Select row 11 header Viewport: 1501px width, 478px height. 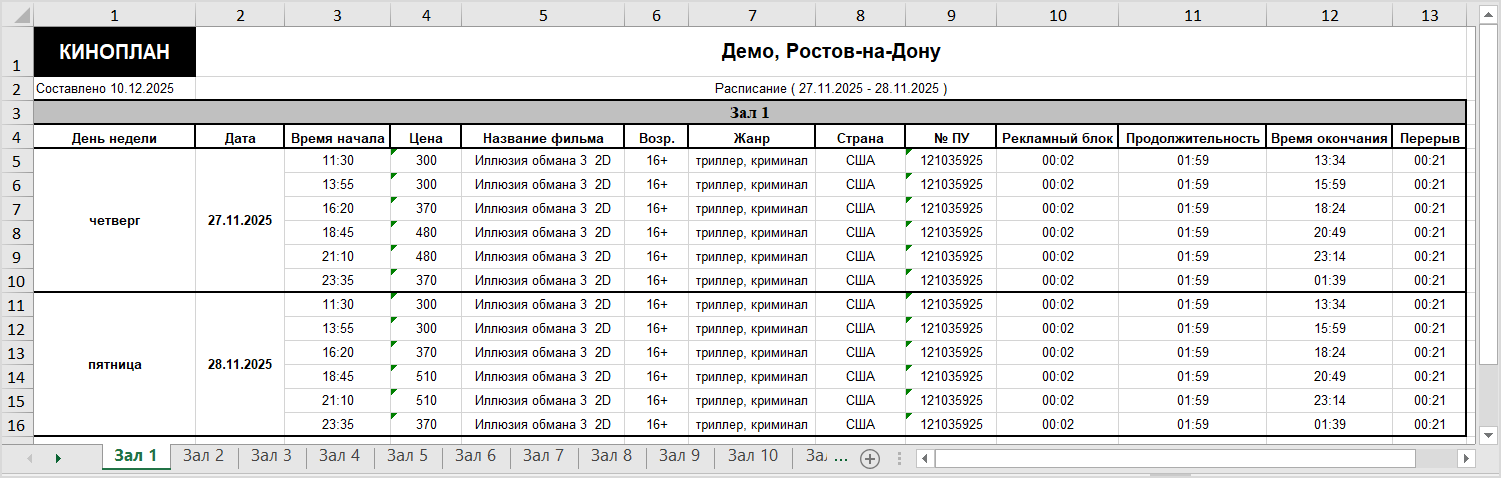pyautogui.click(x=16, y=304)
